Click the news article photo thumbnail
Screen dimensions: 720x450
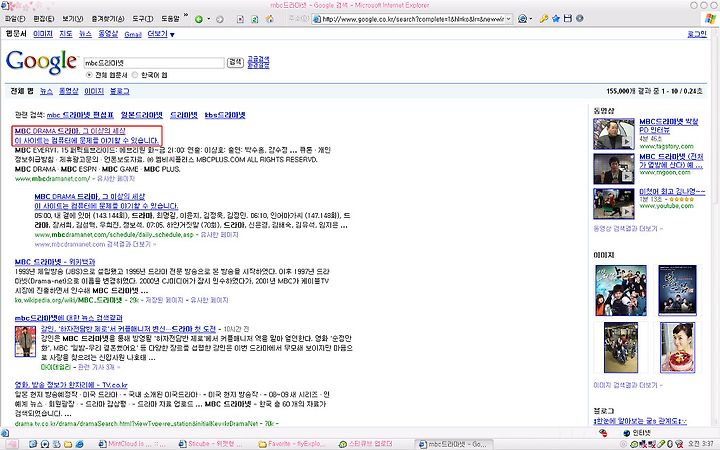click(x=25, y=341)
